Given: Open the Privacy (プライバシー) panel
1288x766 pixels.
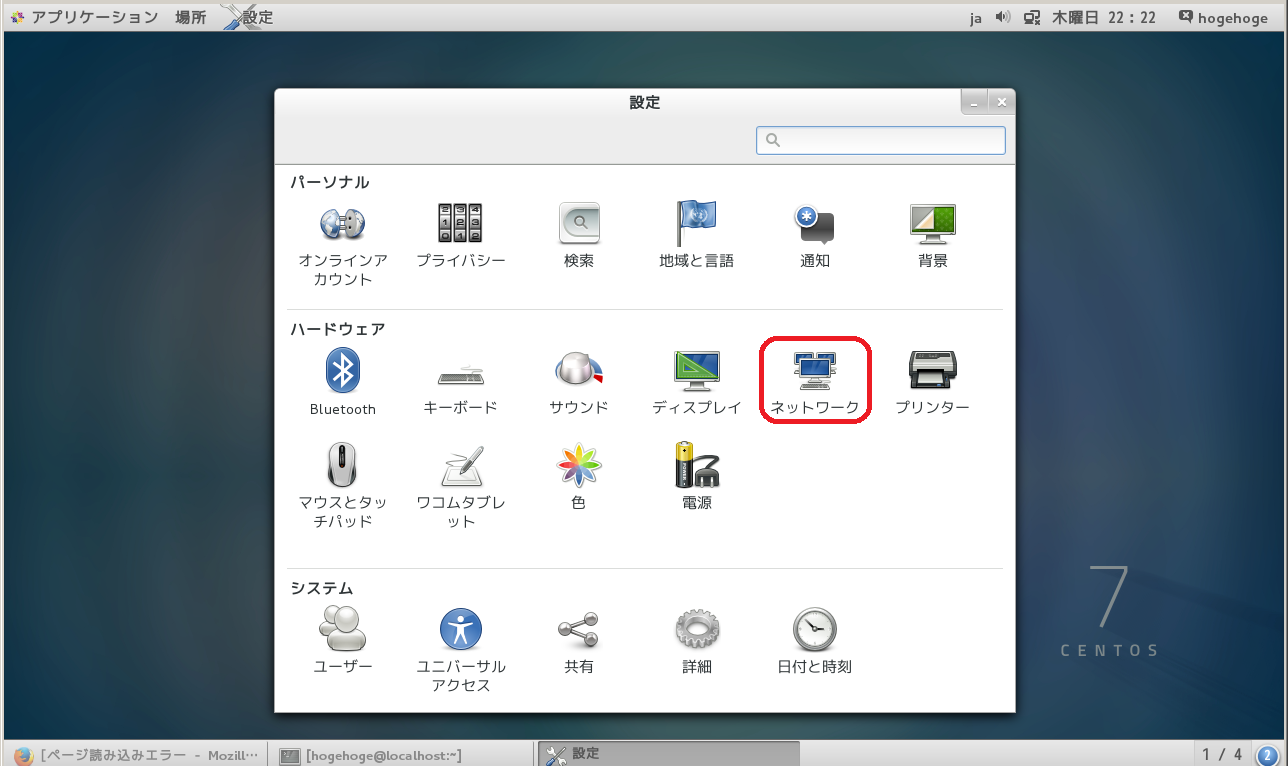Looking at the screenshot, I should coord(461,235).
